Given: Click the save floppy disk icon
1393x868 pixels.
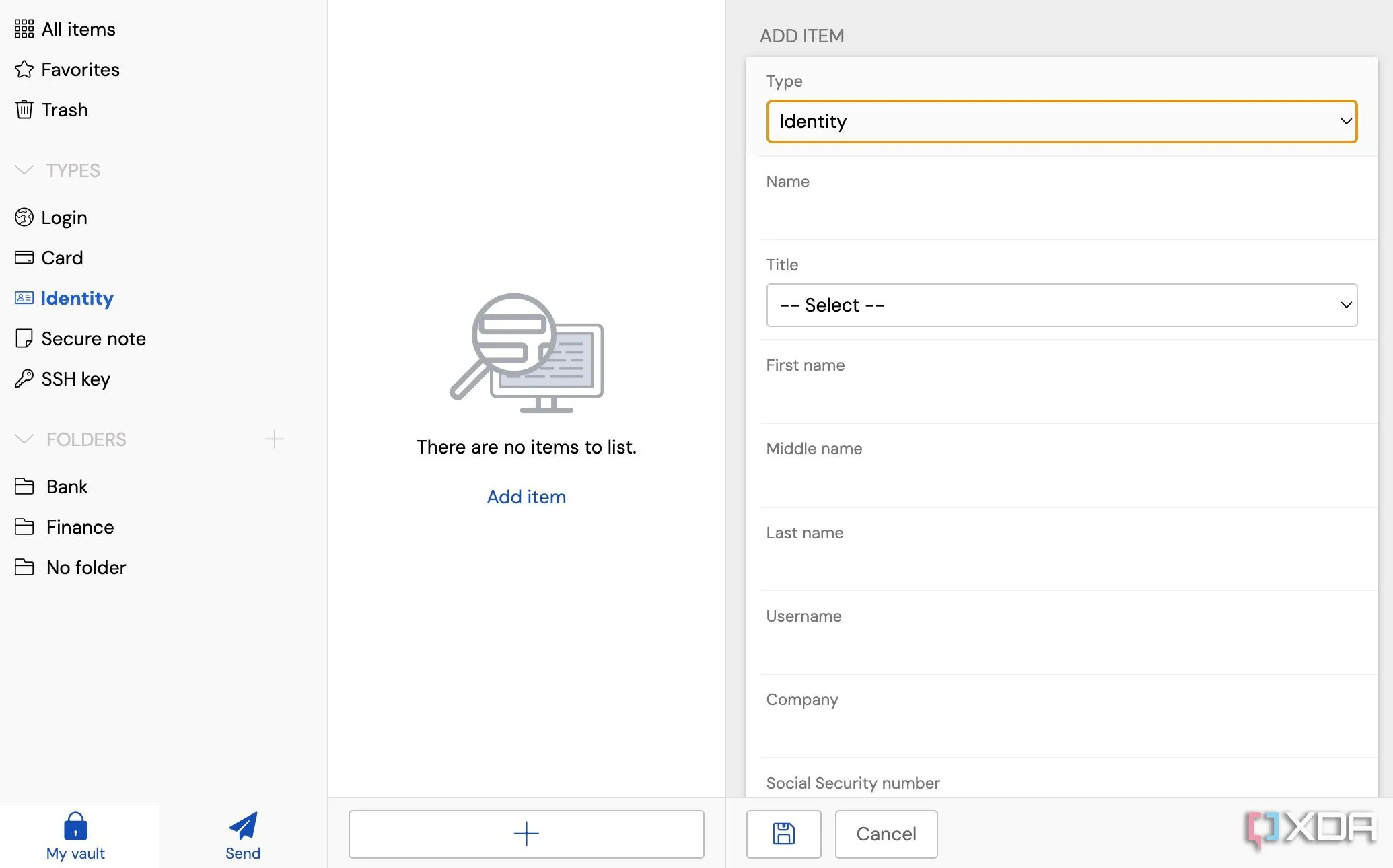Looking at the screenshot, I should [x=784, y=834].
